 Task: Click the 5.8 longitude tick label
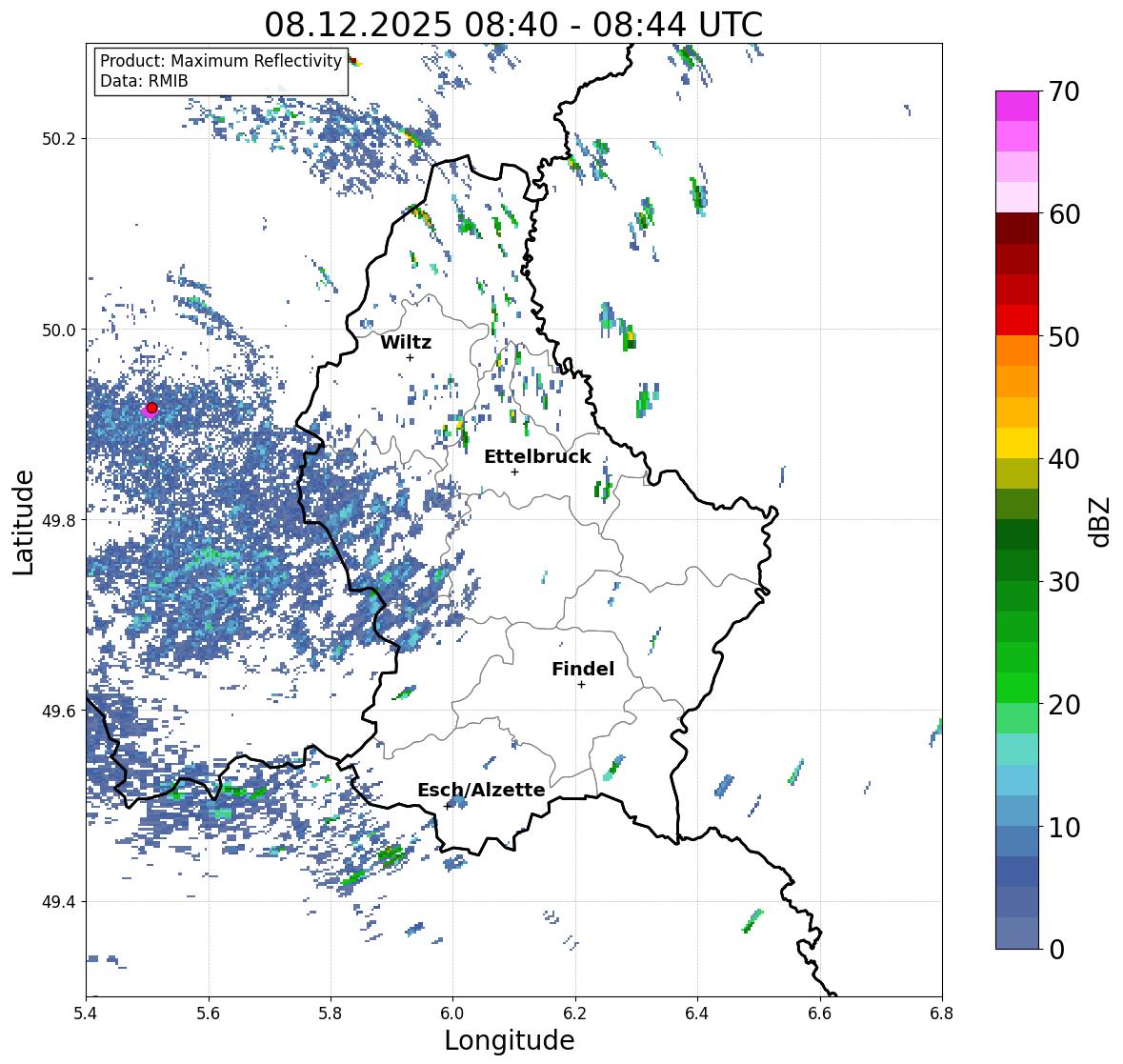331,1014
